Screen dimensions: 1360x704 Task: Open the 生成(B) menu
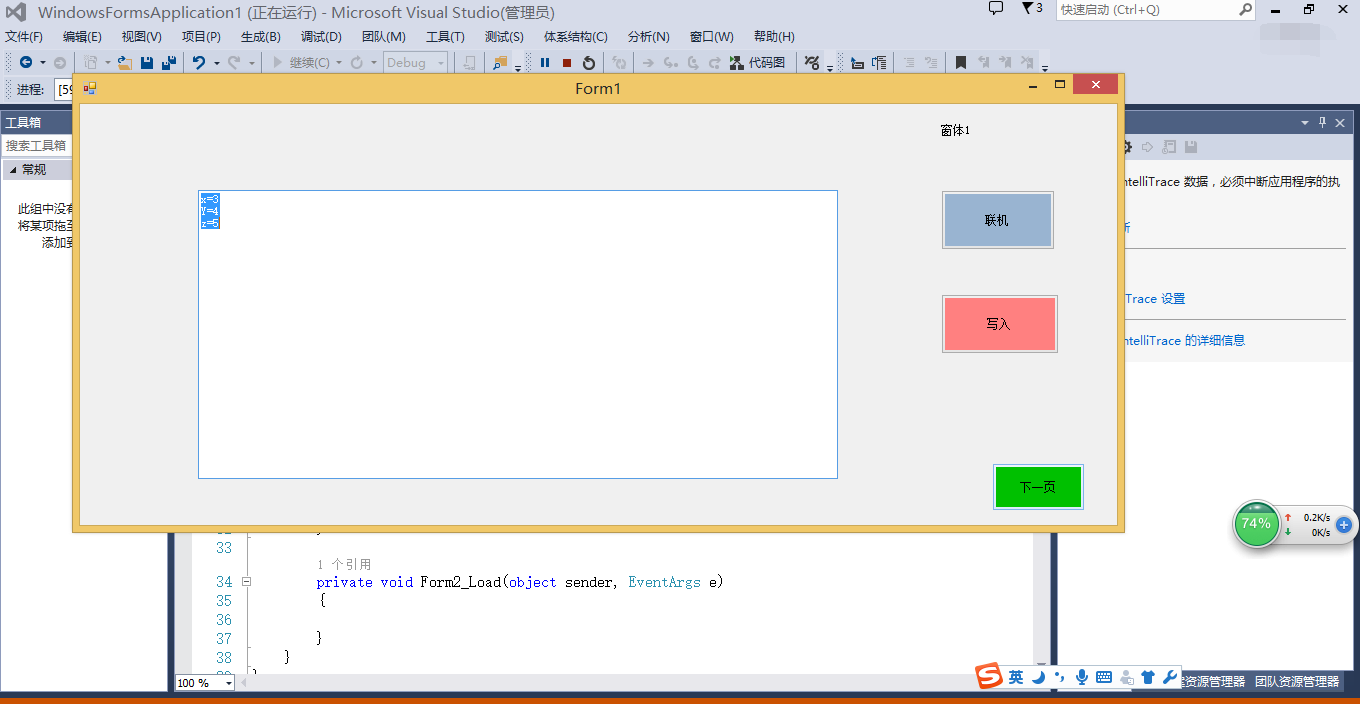point(261,37)
